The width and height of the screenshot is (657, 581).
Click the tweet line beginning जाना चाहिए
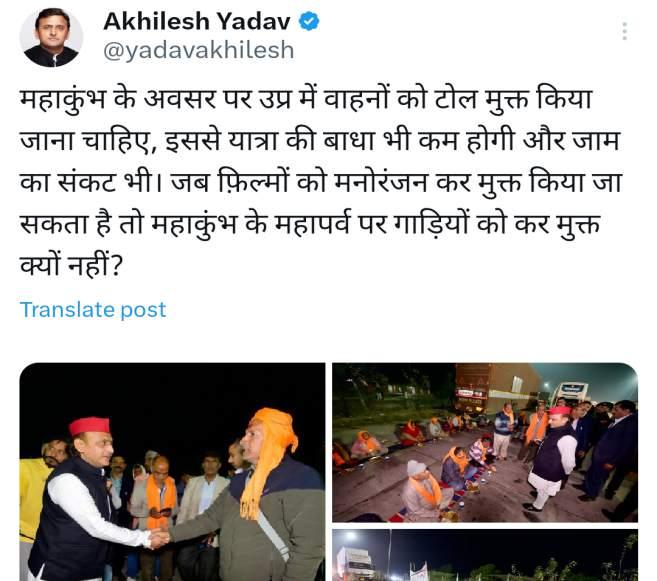click(319, 141)
